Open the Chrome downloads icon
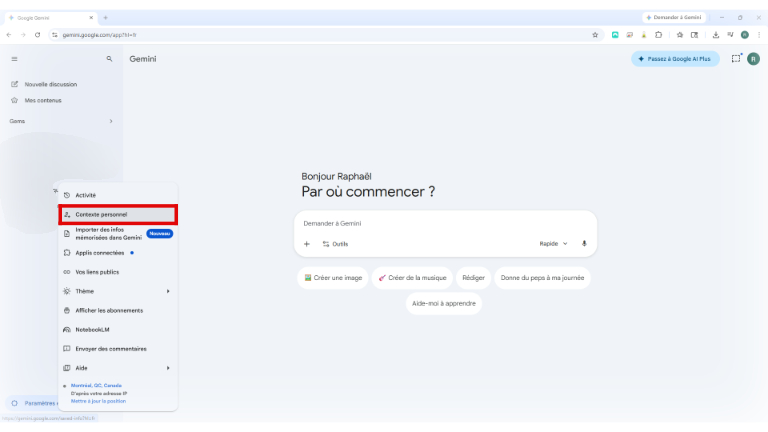 tap(716, 34)
